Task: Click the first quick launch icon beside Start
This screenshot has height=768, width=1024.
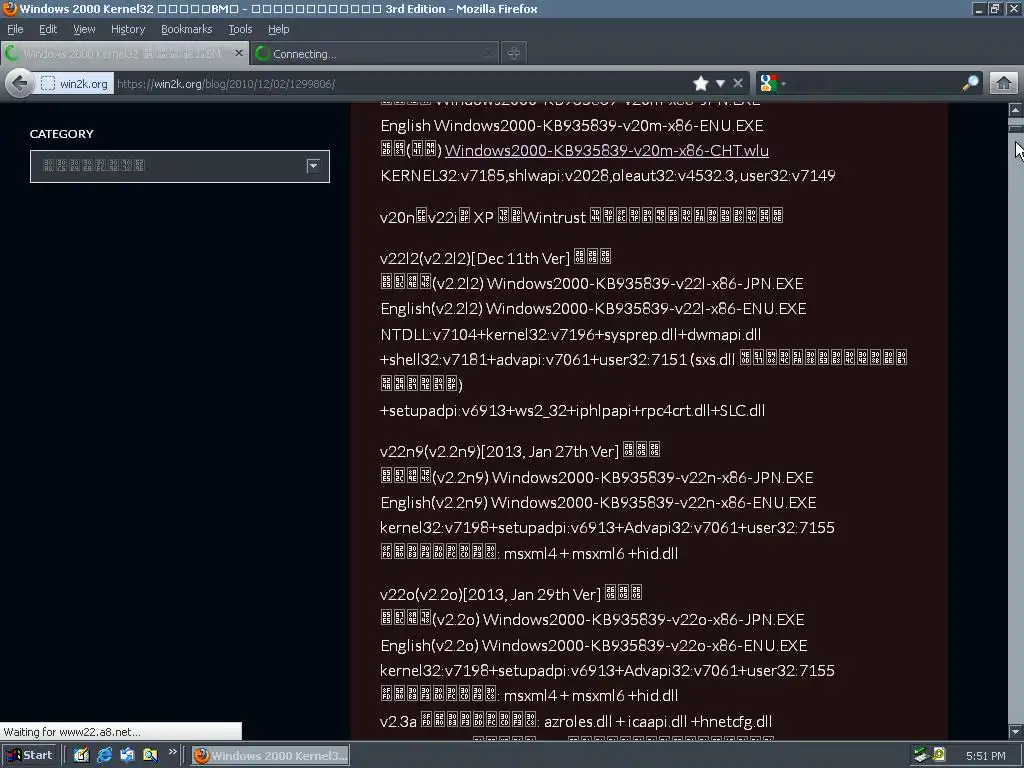Action: pyautogui.click(x=82, y=755)
